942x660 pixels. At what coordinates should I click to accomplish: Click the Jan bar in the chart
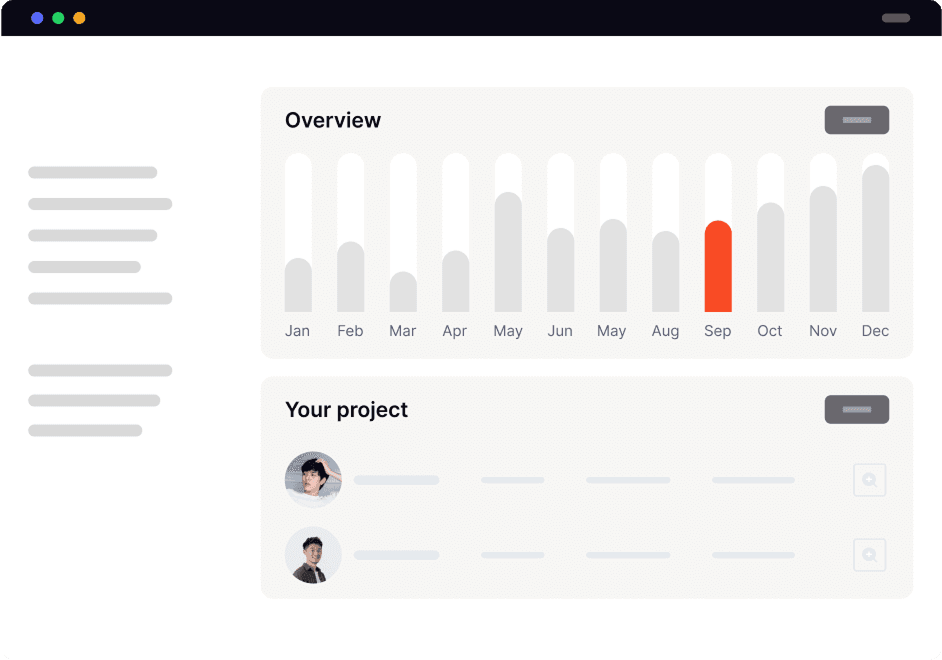pyautogui.click(x=298, y=285)
